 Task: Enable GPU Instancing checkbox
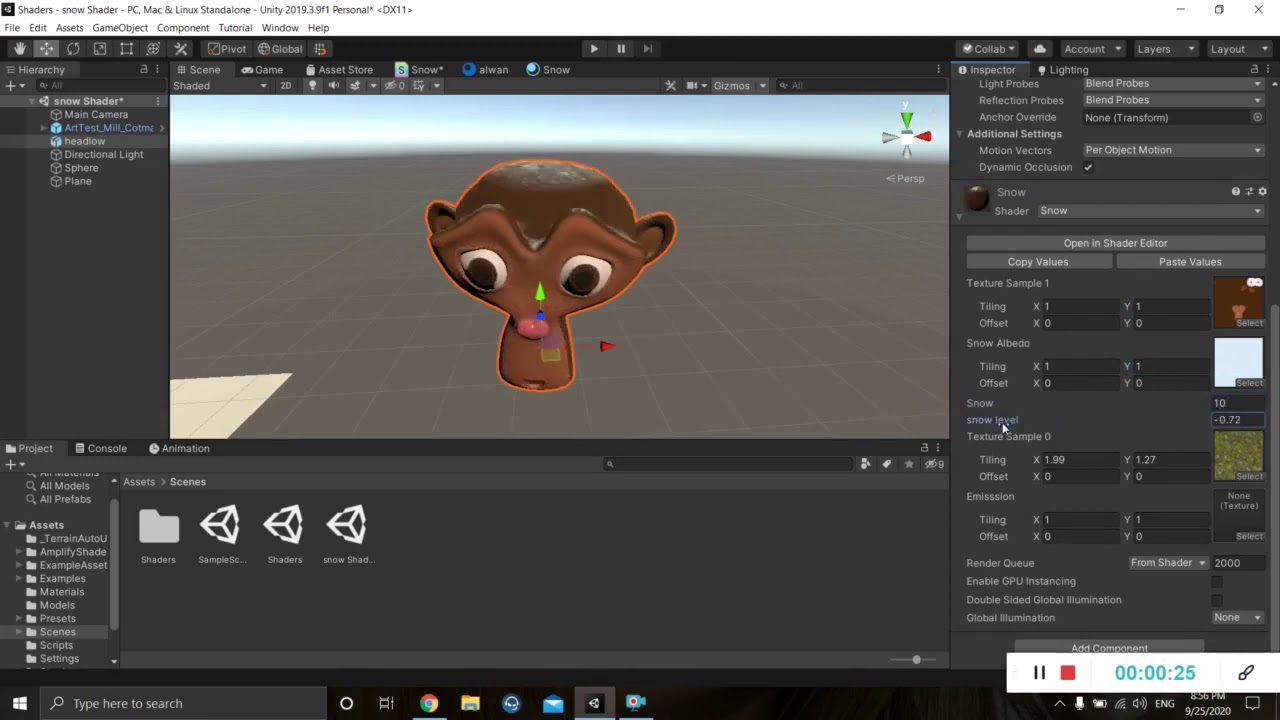[1217, 582]
